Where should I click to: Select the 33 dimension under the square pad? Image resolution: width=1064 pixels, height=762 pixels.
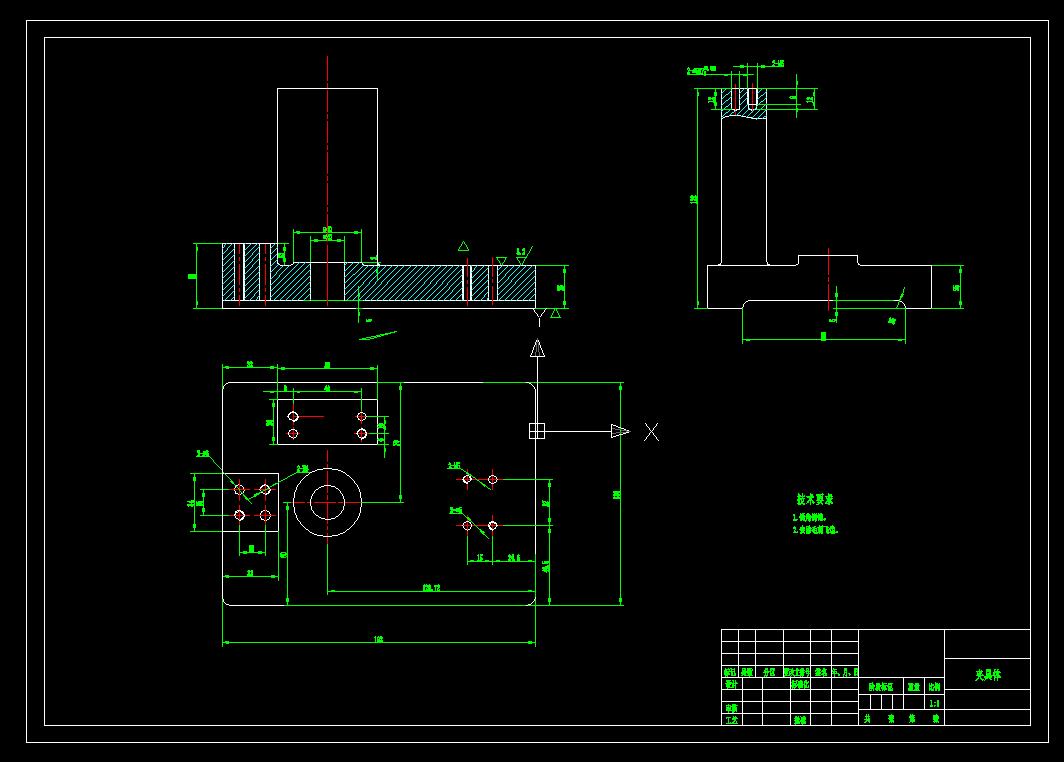click(250, 573)
